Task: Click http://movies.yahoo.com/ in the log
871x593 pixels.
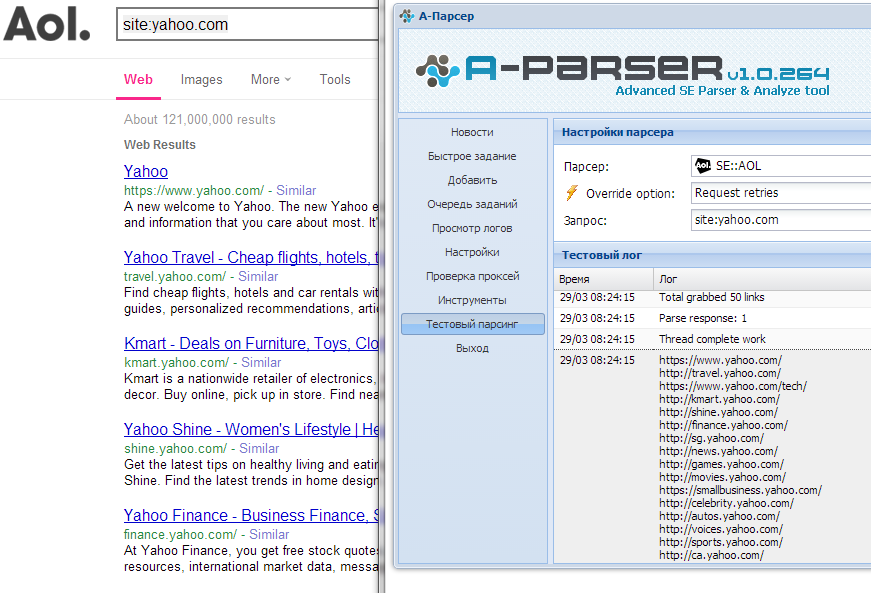Action: click(723, 477)
